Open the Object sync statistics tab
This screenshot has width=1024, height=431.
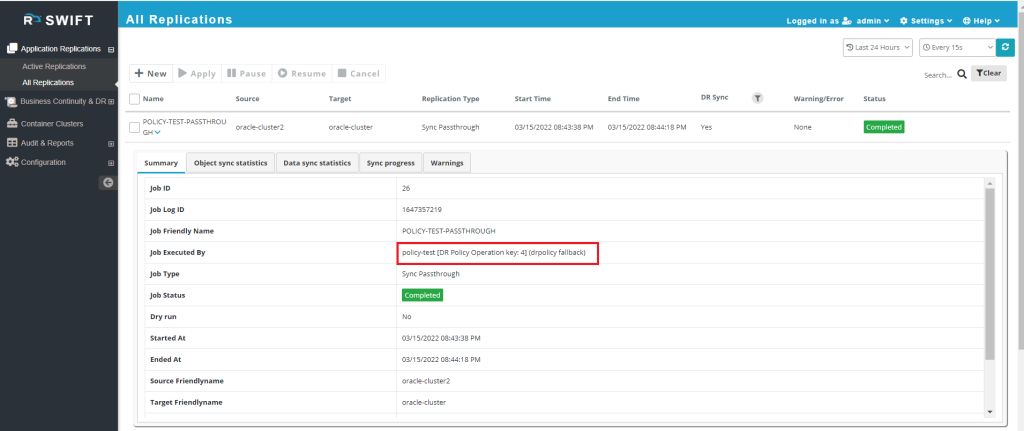coord(231,163)
